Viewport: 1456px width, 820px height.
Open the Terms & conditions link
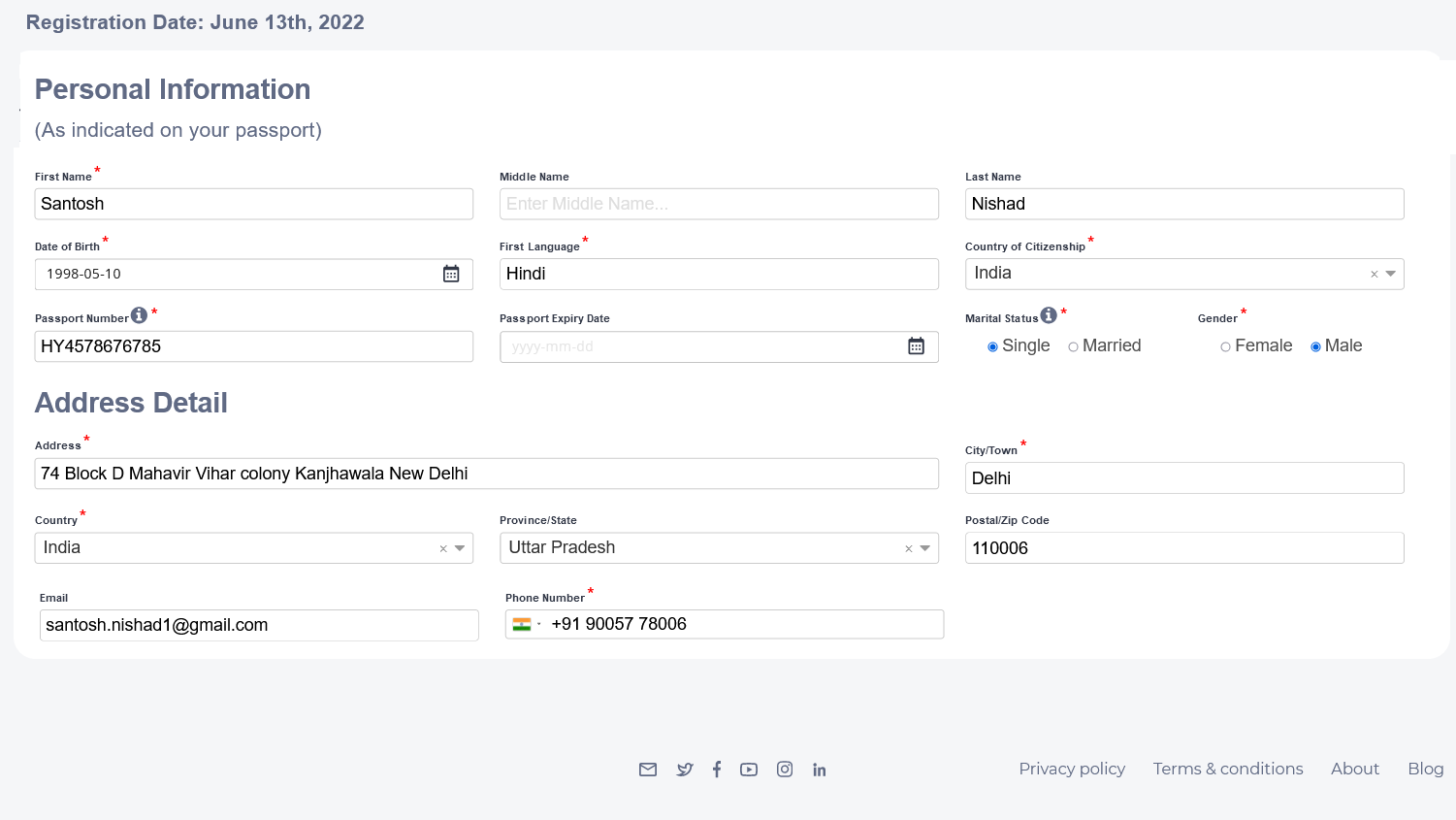pyautogui.click(x=1227, y=769)
